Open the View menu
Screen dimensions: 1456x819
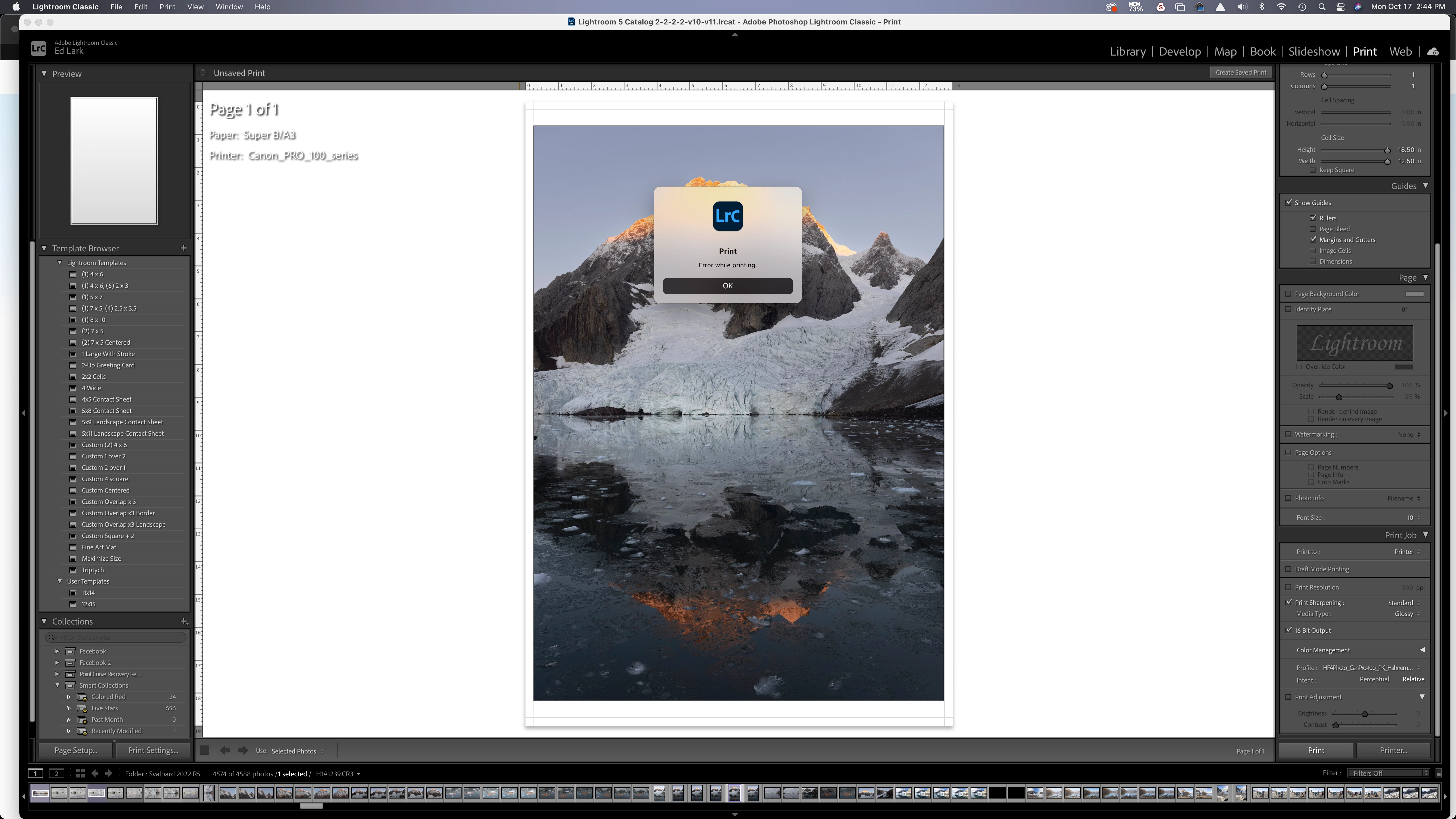click(195, 7)
